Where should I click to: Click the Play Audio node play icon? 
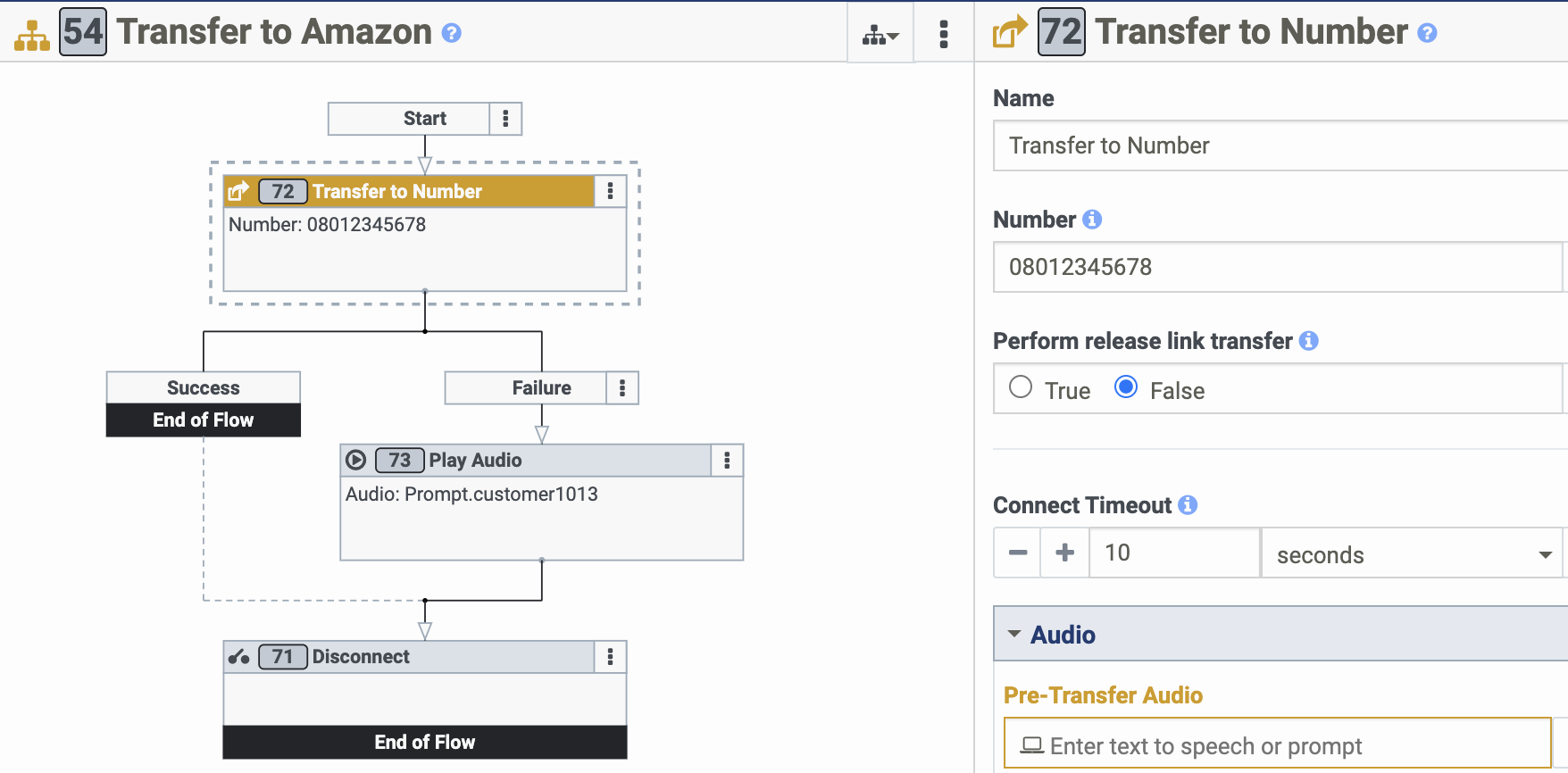(x=356, y=460)
